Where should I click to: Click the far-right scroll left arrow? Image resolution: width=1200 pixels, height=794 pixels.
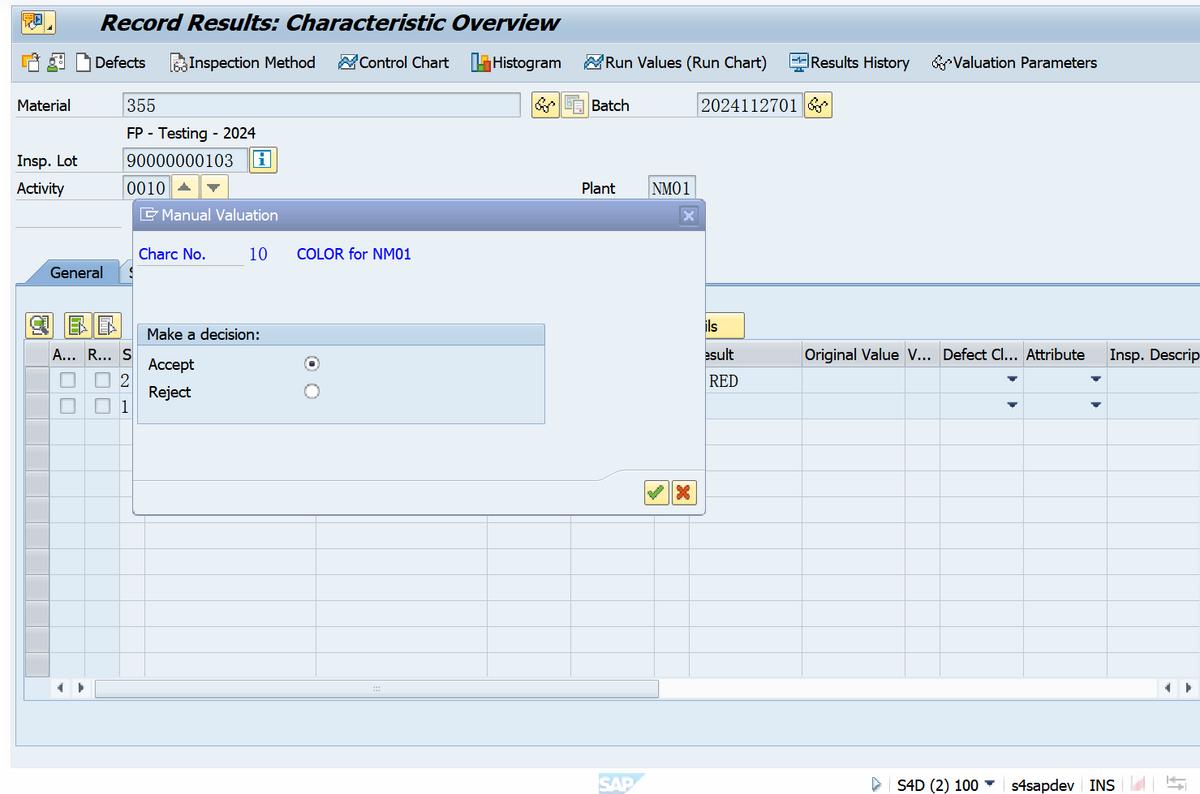tap(1168, 688)
